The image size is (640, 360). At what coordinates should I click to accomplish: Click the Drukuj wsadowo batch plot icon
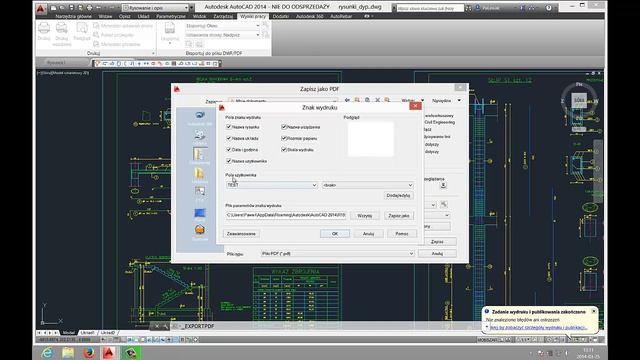[x=62, y=29]
